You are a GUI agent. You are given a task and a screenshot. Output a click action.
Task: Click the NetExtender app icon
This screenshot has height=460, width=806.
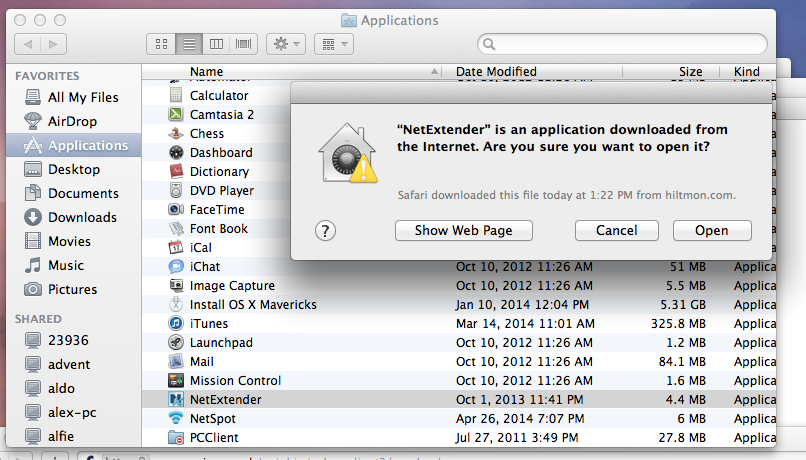point(176,399)
